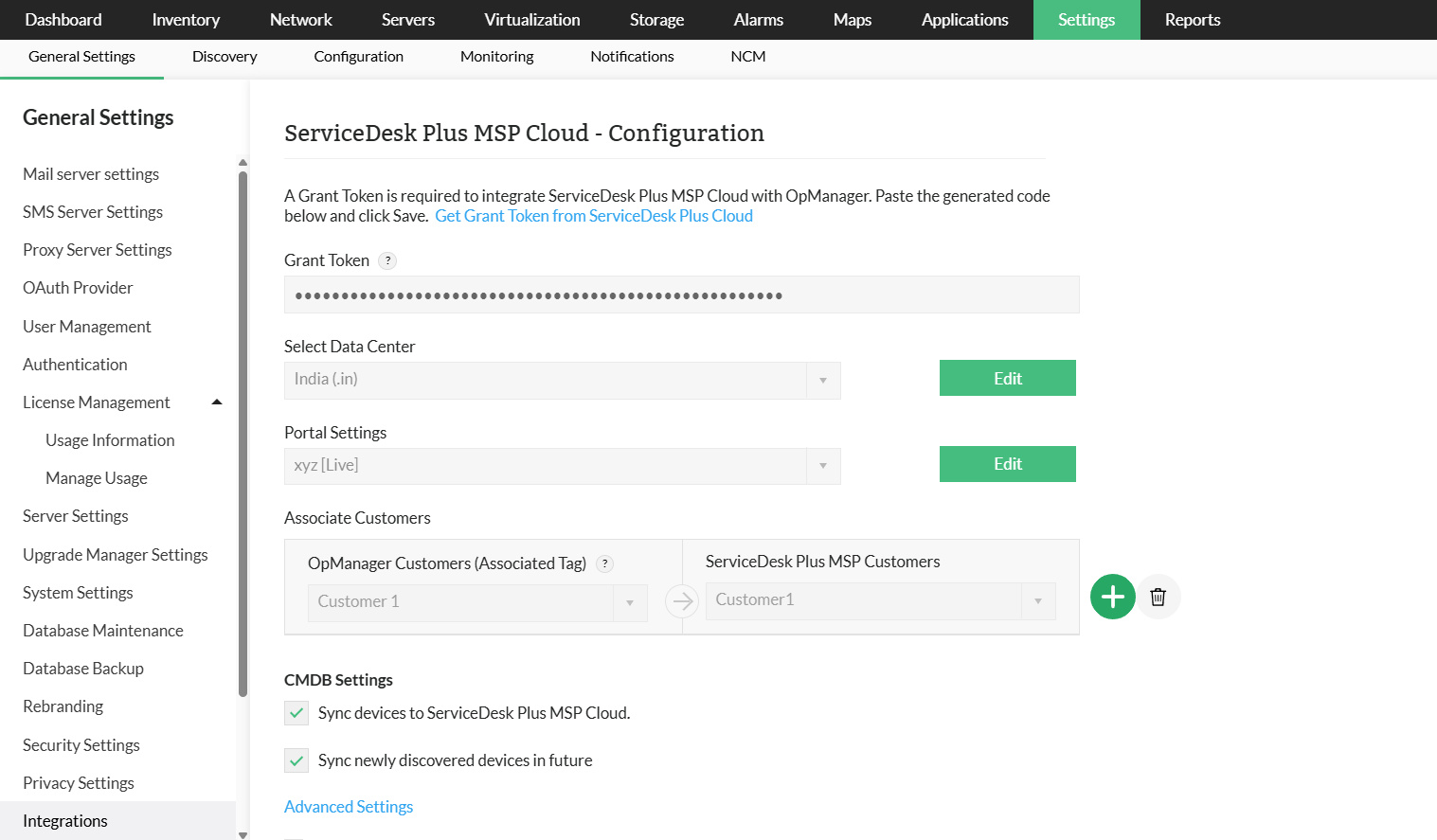Open the Alarms menu

[x=758, y=19]
